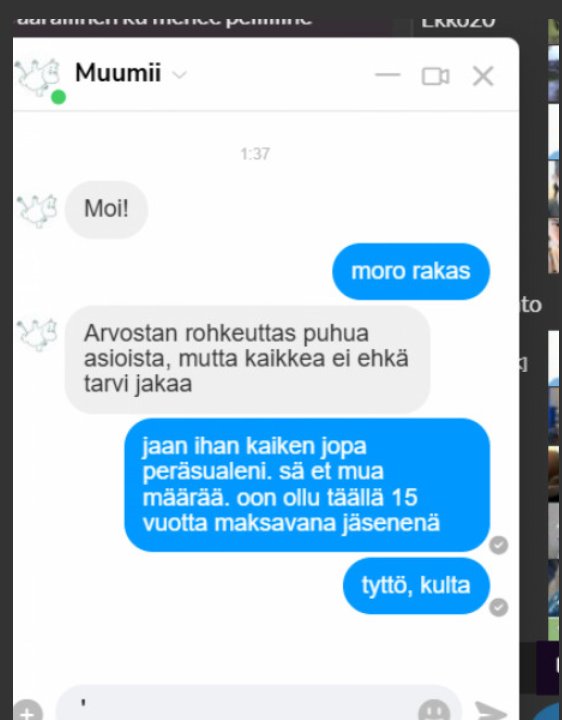The image size is (562, 720).
Task: Minimize the Muumii chat window
Action: 388,75
